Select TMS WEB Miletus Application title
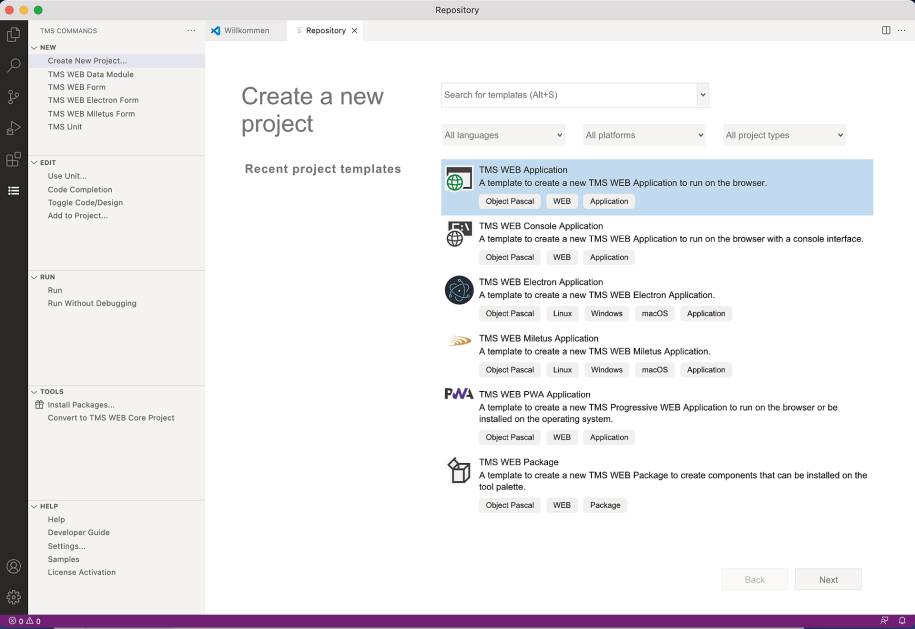 tap(539, 338)
